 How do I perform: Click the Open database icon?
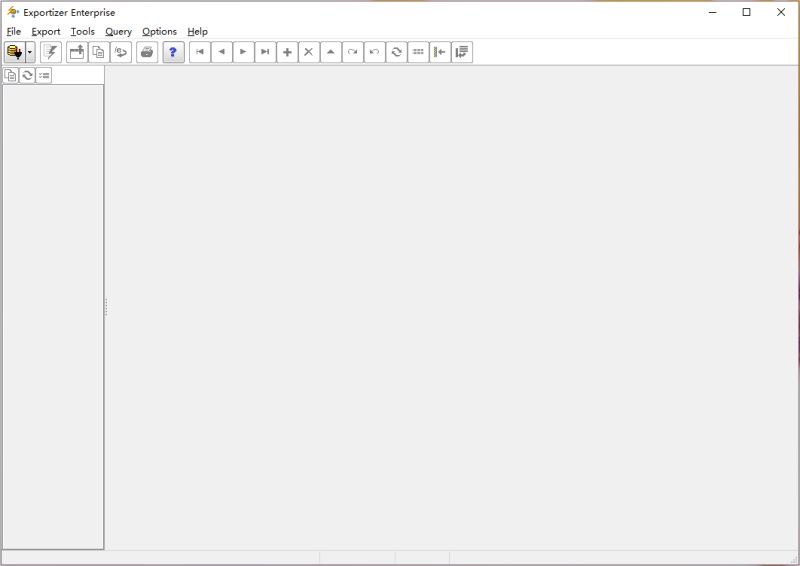tap(14, 52)
